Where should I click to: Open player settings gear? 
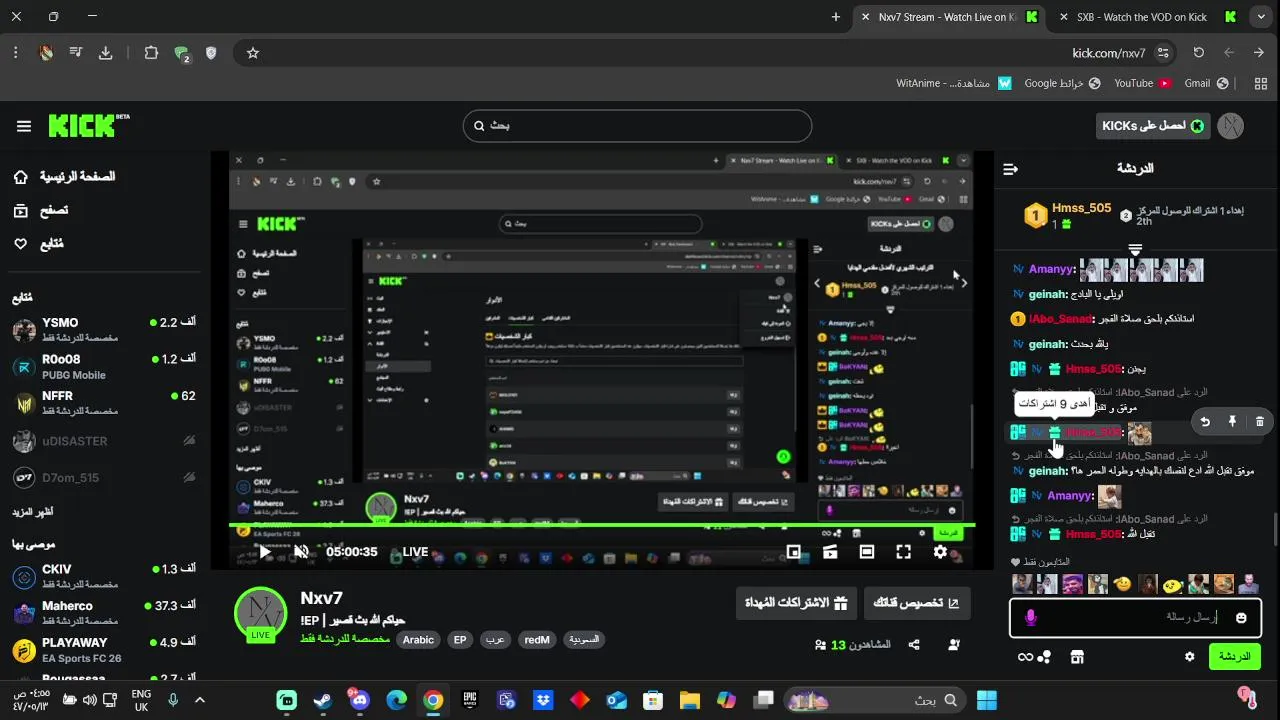point(940,552)
